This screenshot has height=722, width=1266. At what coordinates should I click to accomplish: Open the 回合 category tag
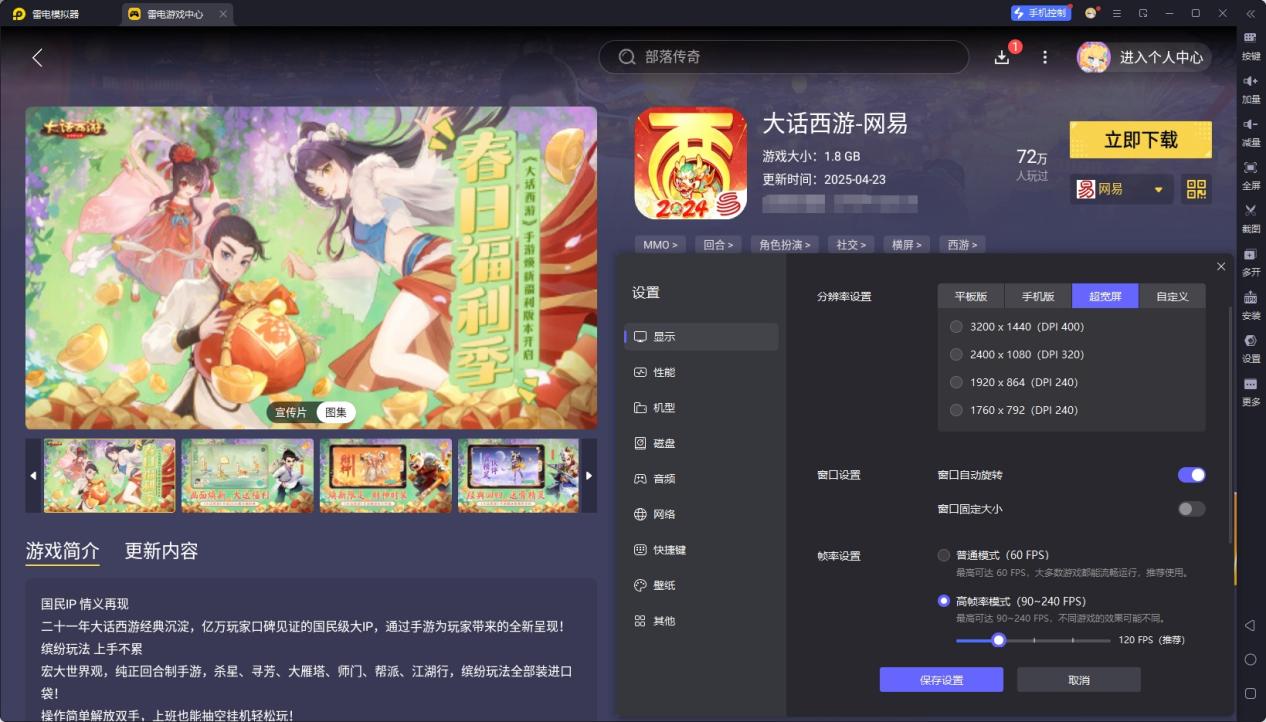[718, 244]
